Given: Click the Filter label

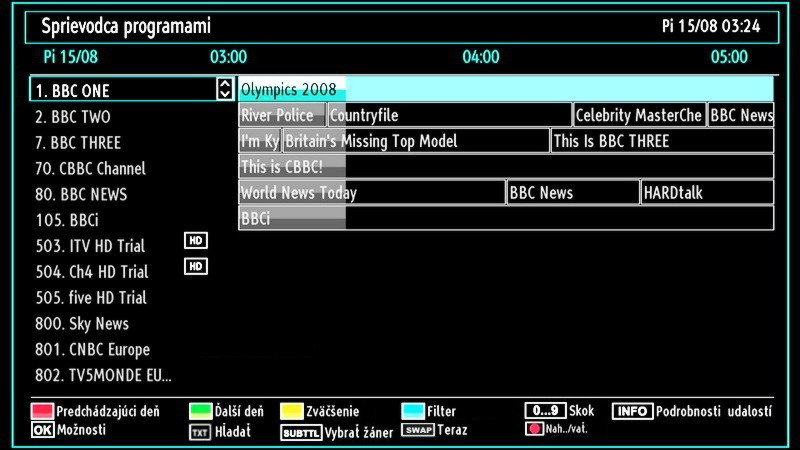Looking at the screenshot, I should pos(441,411).
